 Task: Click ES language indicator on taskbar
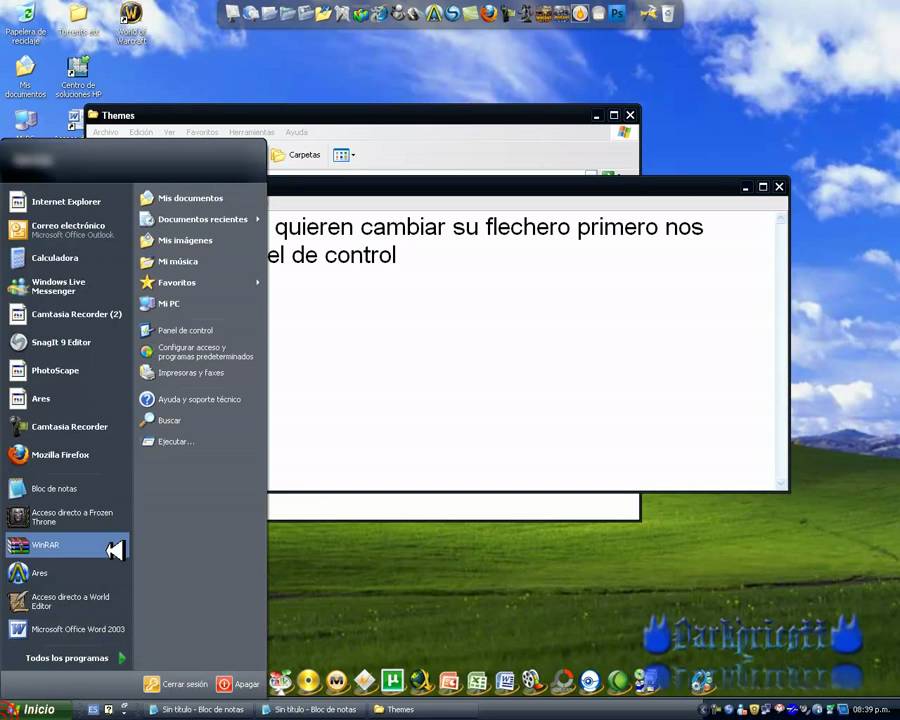94,710
